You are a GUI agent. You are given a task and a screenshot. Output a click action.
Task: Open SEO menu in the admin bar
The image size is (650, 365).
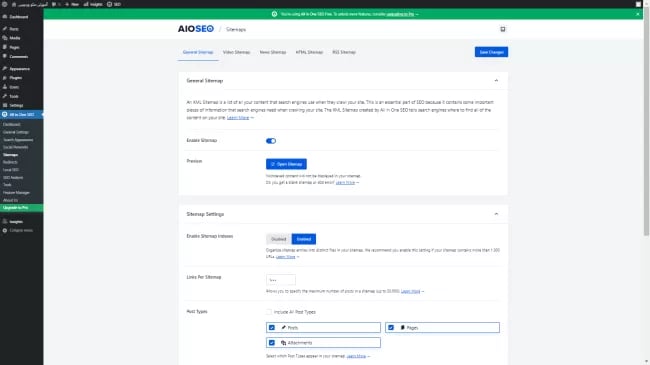[114, 4]
